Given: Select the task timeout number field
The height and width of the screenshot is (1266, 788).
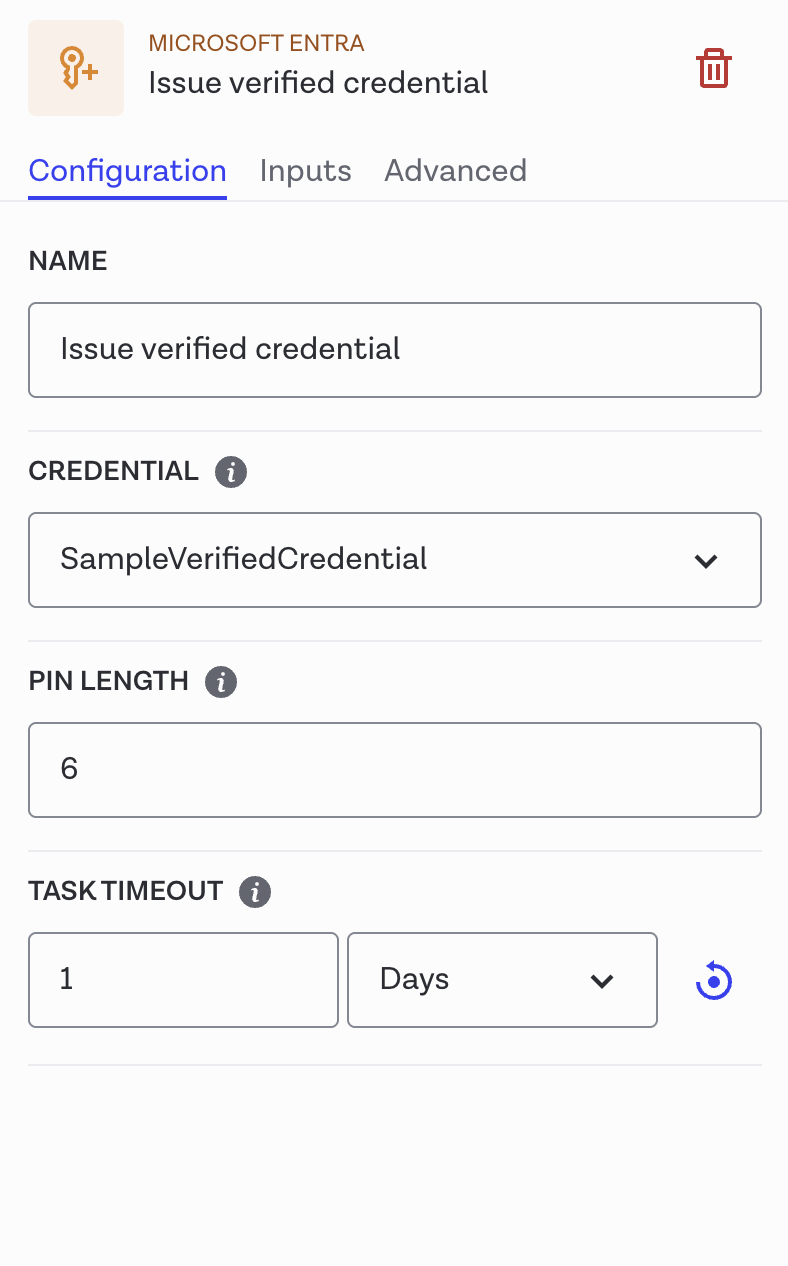Looking at the screenshot, I should (x=183, y=980).
